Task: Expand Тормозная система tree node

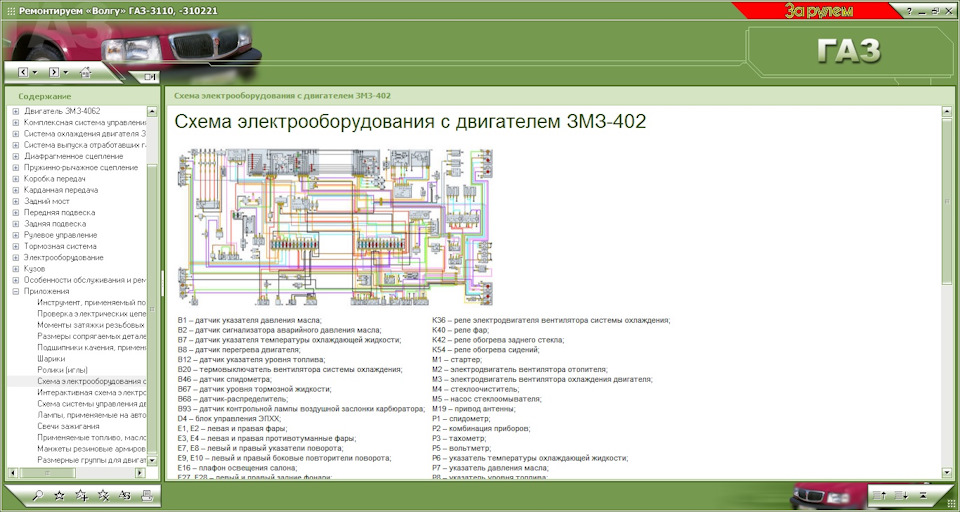Action: tap(16, 247)
